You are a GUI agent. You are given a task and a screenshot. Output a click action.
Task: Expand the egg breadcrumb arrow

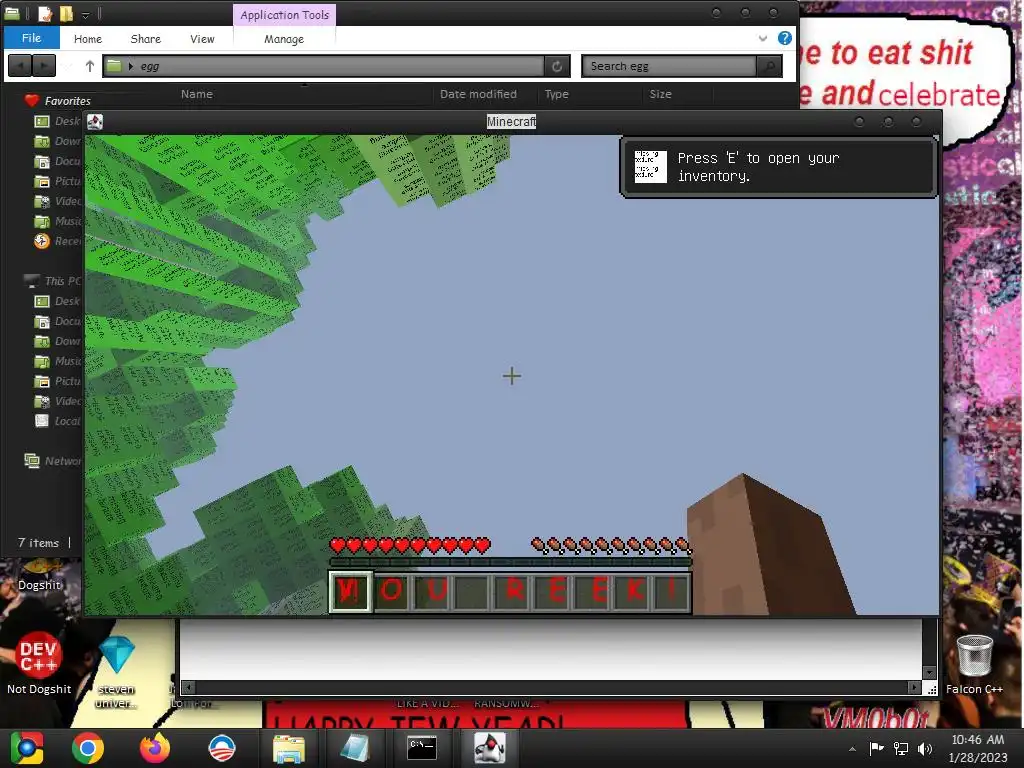131,66
